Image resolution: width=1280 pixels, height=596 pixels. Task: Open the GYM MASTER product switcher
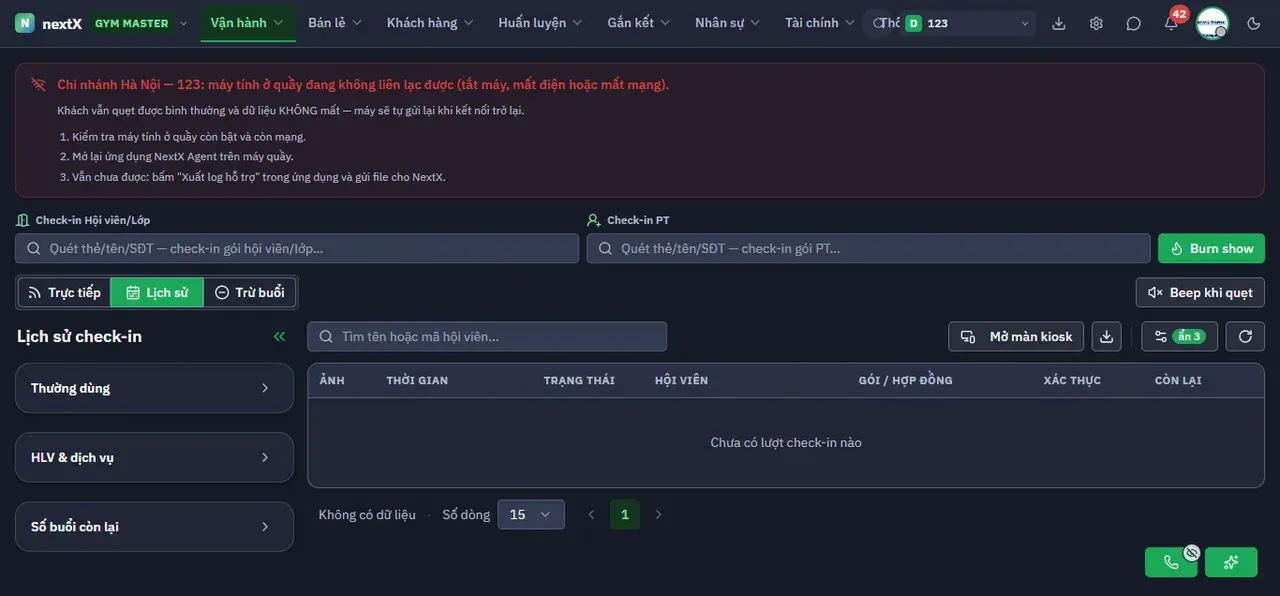(141, 23)
